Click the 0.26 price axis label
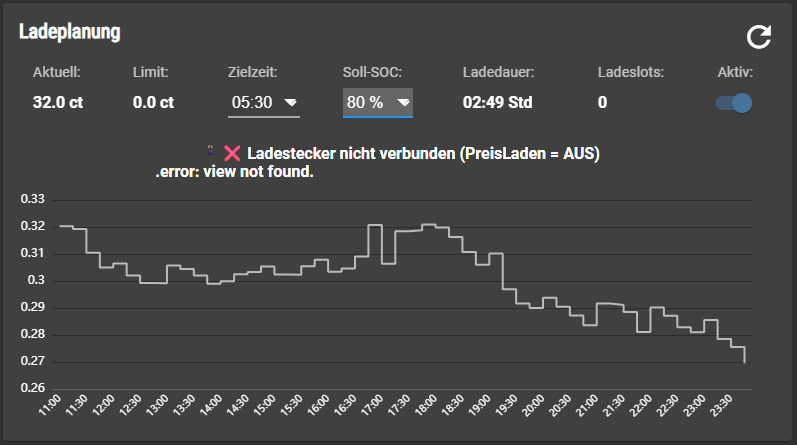This screenshot has width=797, height=445. (x=33, y=388)
